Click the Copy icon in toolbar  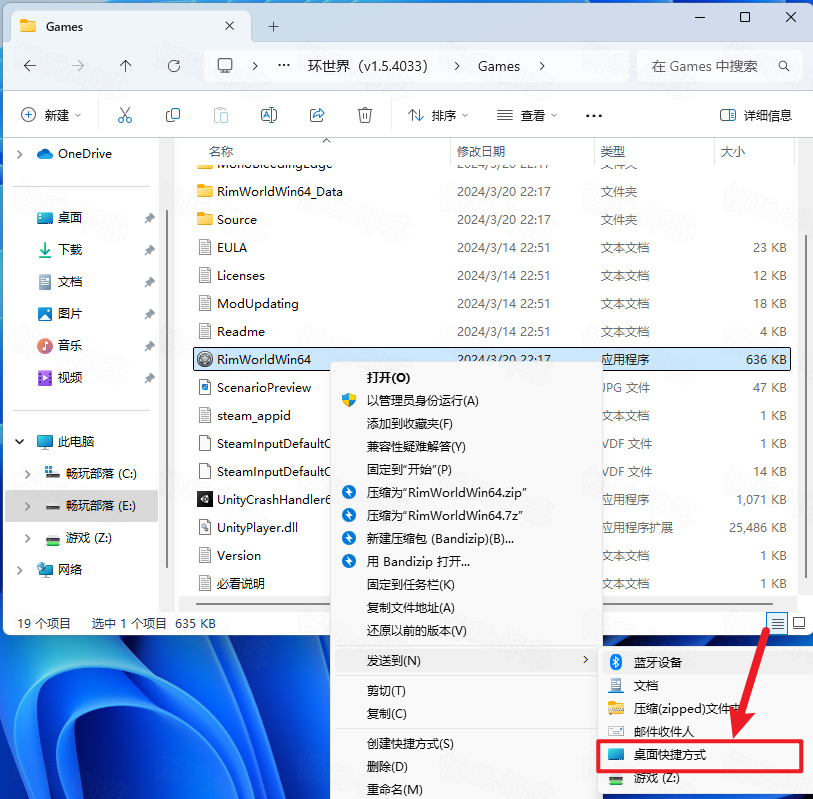click(173, 115)
